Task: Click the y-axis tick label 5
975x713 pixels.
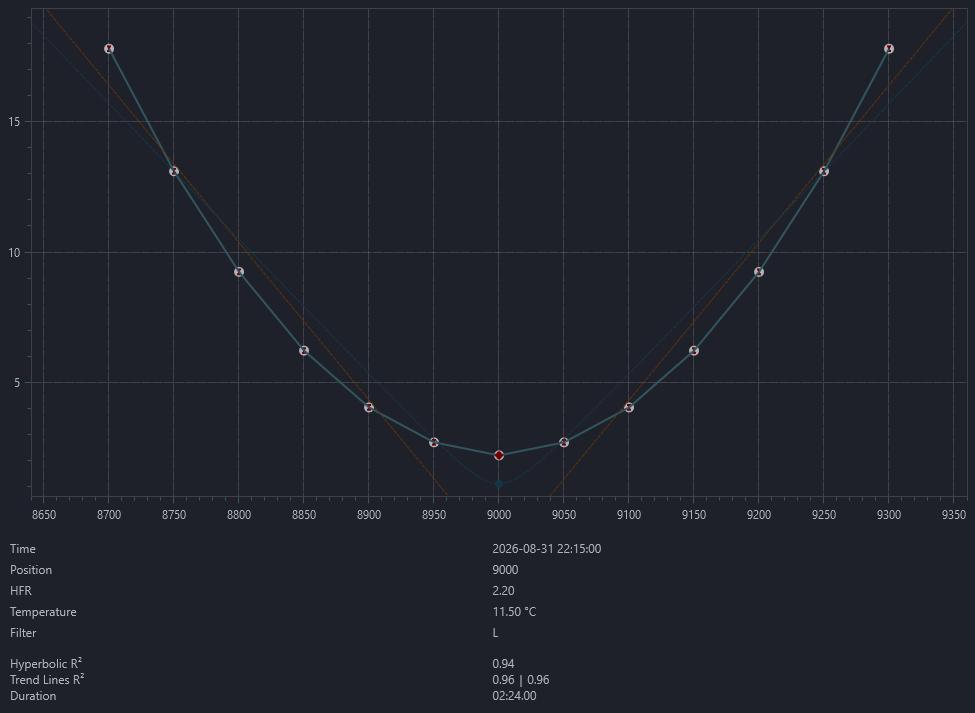Action: pos(17,383)
